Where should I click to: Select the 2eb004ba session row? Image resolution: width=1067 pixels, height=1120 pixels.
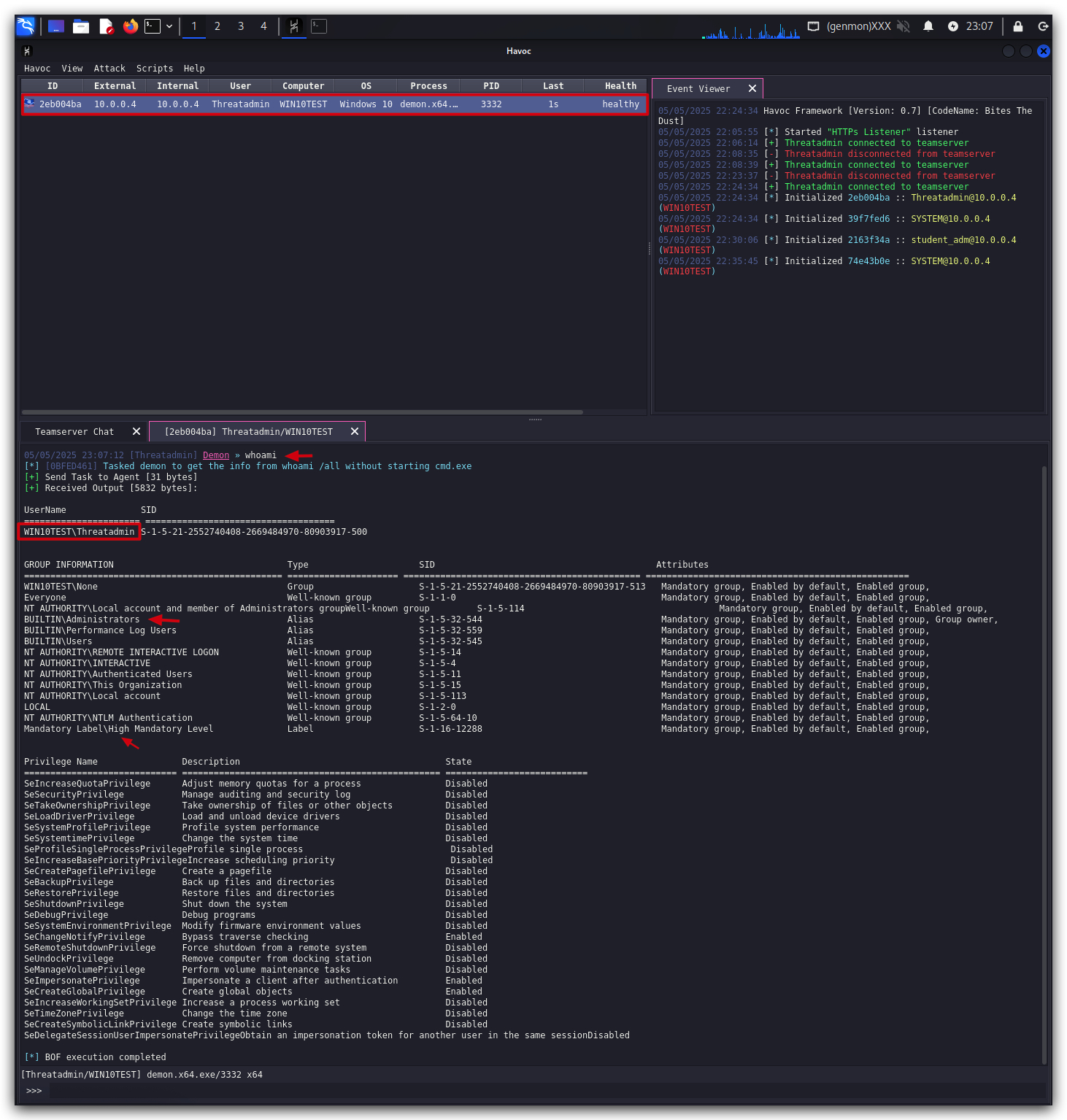[334, 104]
